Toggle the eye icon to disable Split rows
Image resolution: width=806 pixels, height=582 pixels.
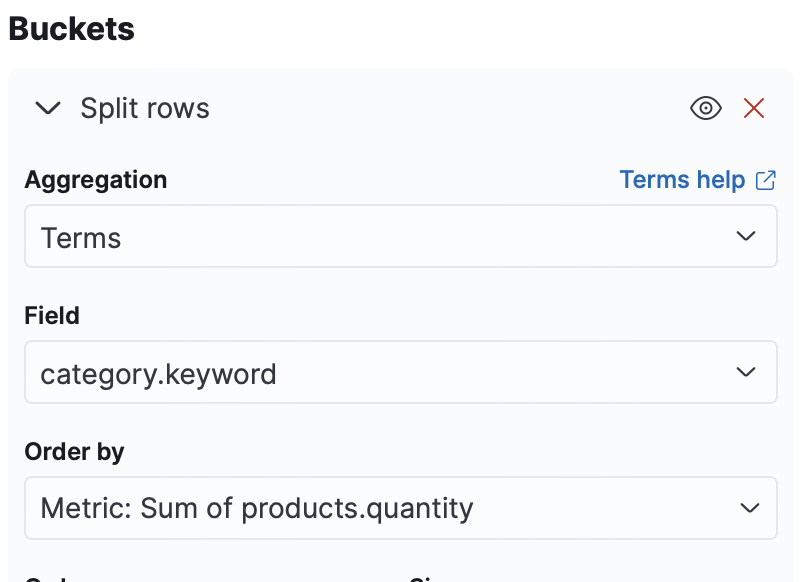[706, 109]
